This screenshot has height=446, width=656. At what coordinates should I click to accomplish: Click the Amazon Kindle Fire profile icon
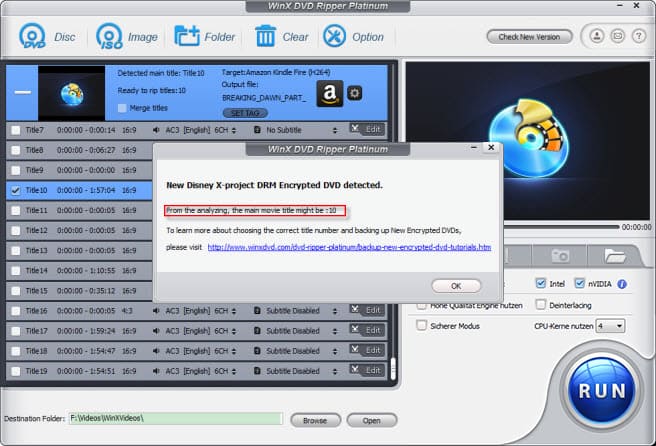330,93
